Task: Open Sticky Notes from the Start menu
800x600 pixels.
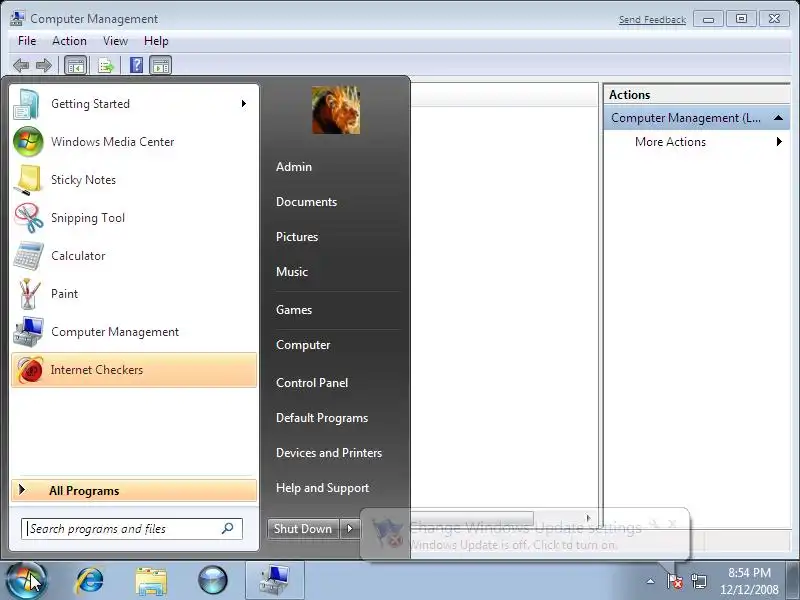Action: (x=134, y=180)
